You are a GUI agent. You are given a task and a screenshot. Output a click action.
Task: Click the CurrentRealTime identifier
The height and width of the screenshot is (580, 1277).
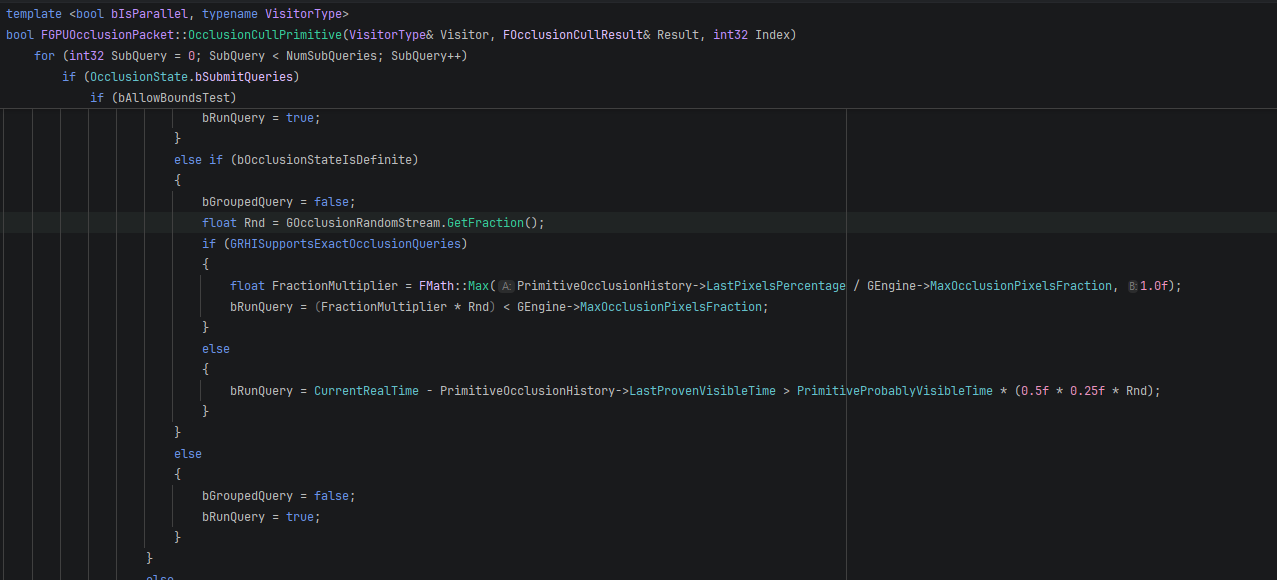[x=366, y=391]
